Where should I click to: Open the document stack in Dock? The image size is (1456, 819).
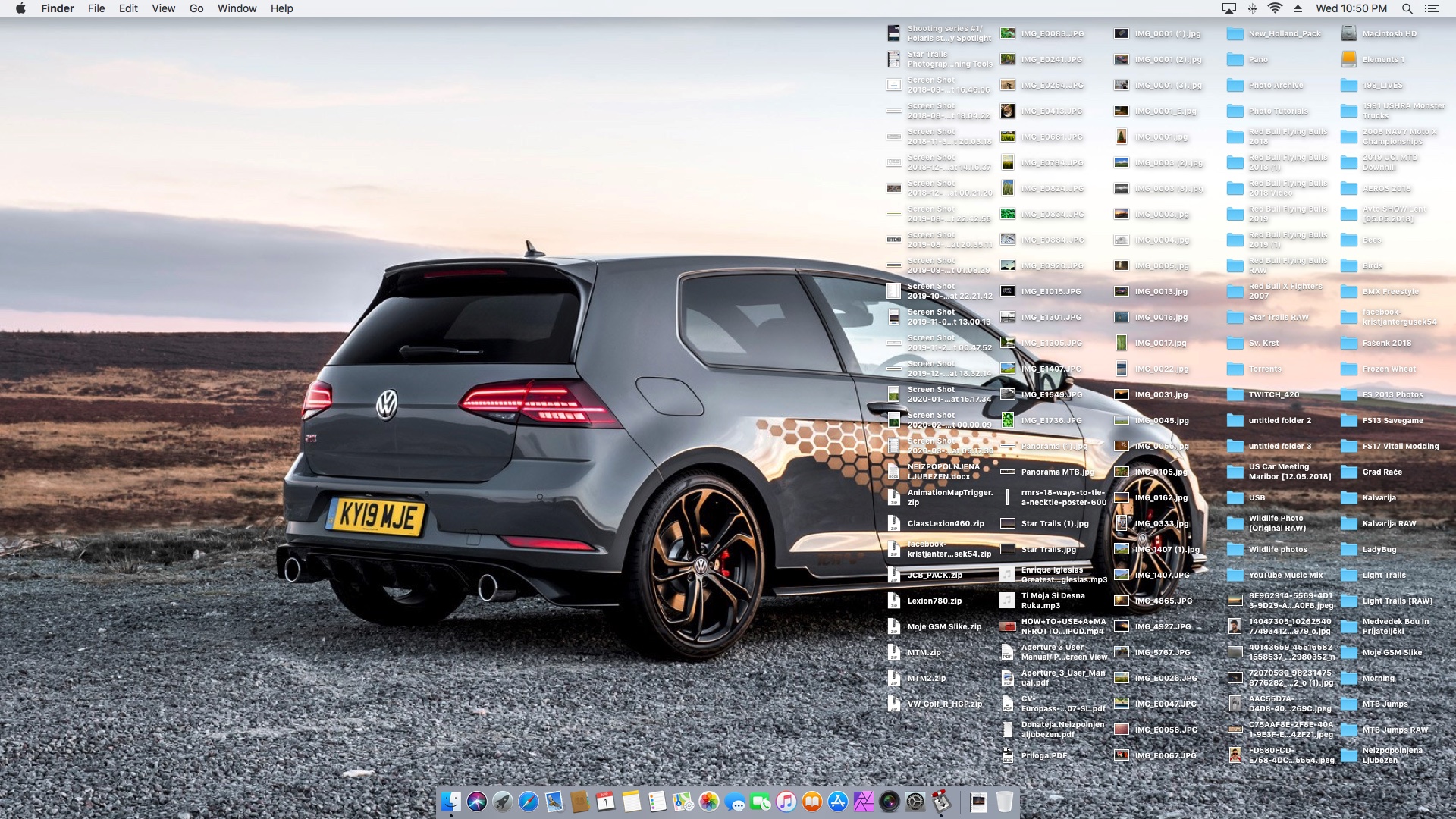[x=978, y=802]
